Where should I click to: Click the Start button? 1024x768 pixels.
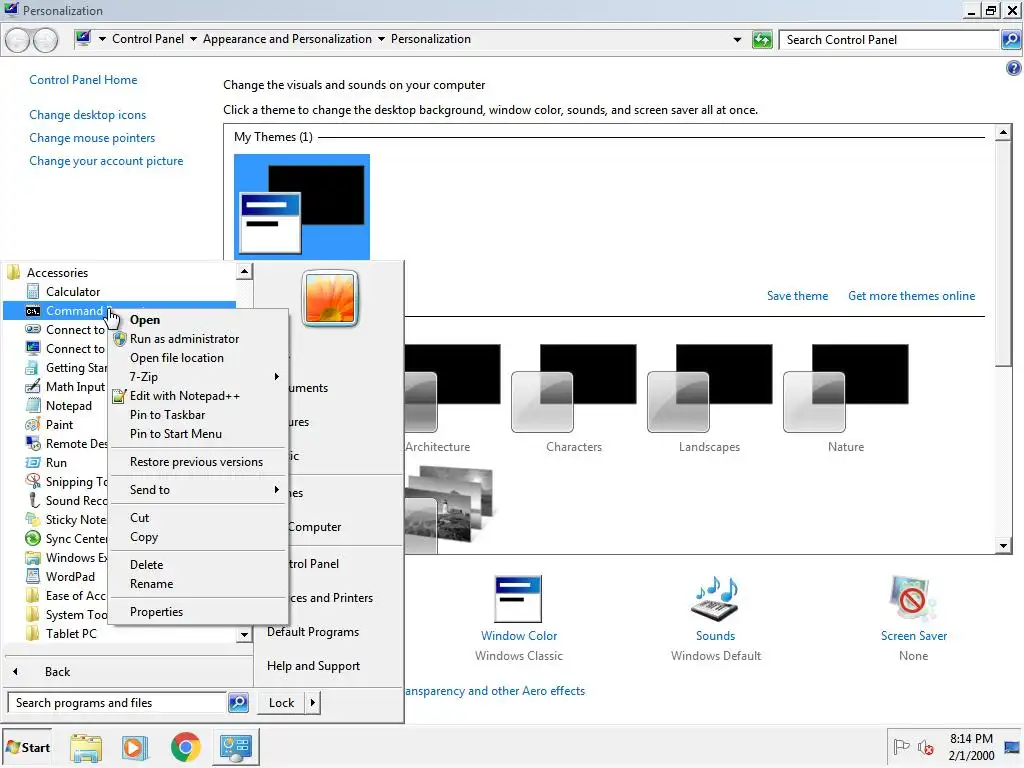coord(27,747)
